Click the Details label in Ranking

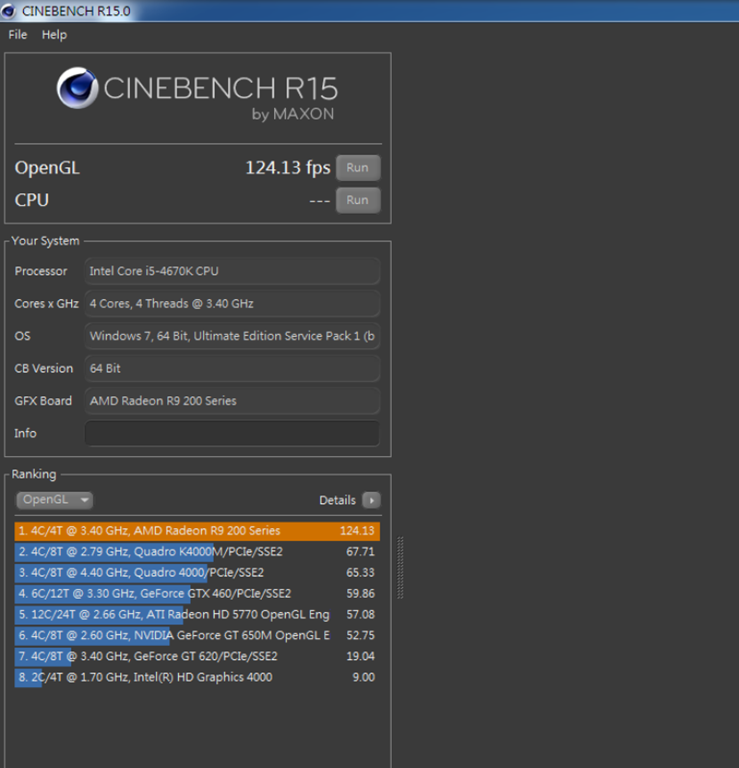[x=337, y=500]
